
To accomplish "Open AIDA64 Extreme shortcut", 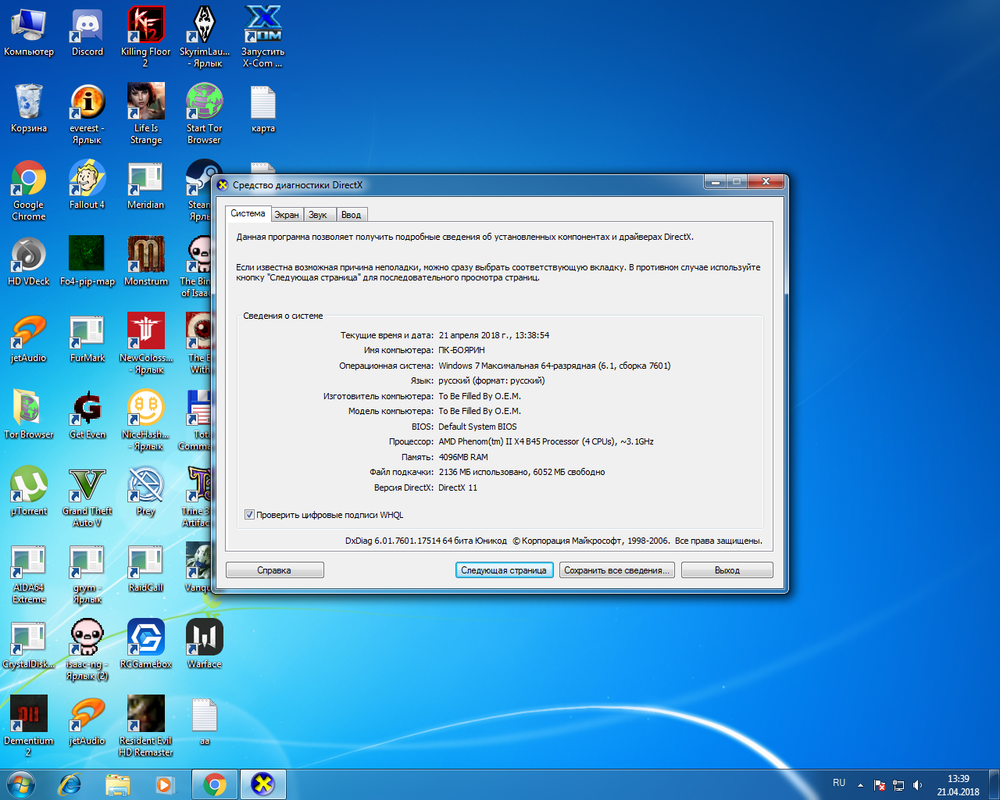I will [x=29, y=573].
